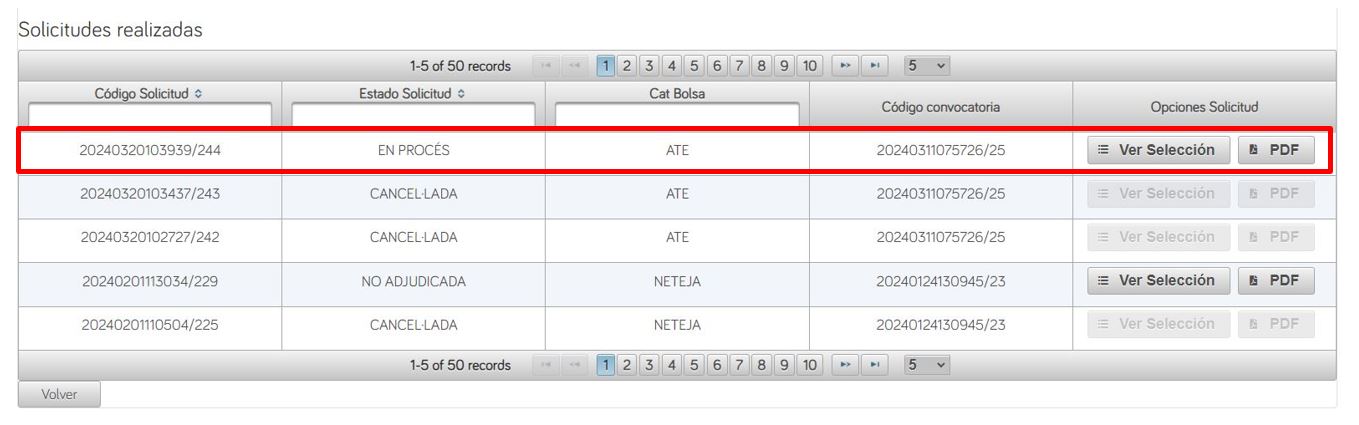Open rows-per-page dropdown in top paginator

(x=927, y=66)
